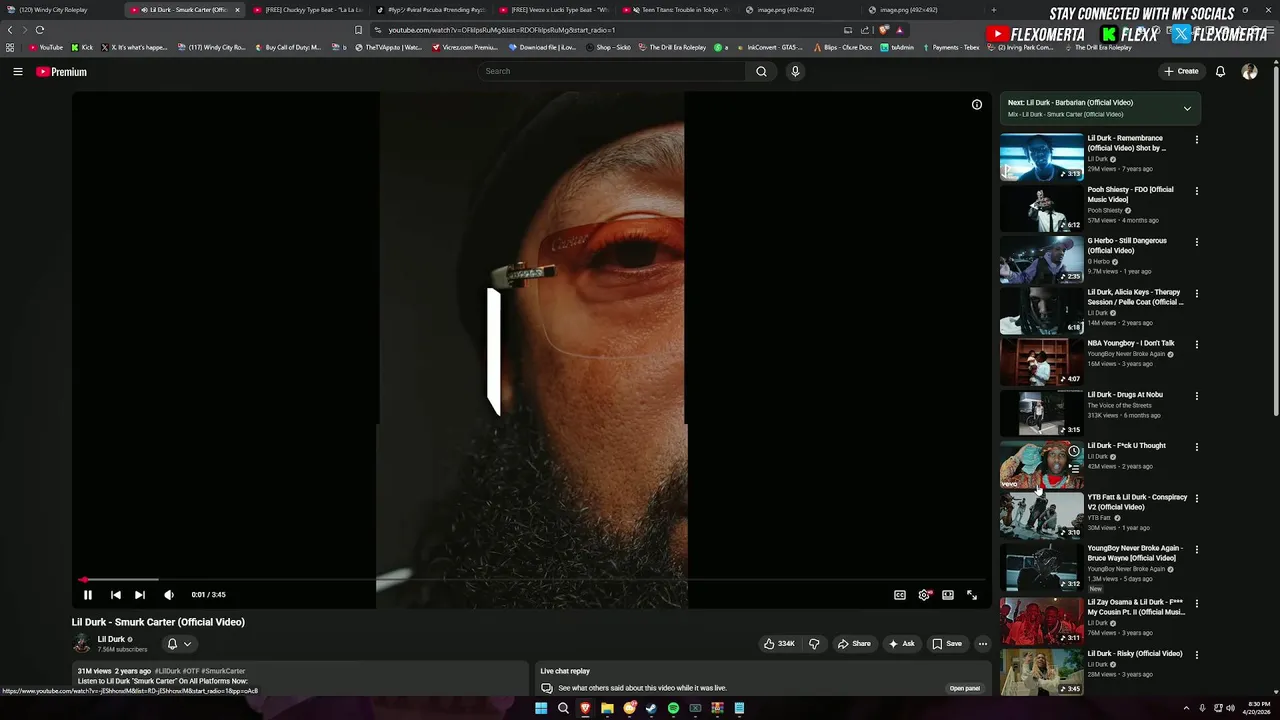
Task: Bookmark this page with the address bar icon
Action: pyautogui.click(x=358, y=30)
